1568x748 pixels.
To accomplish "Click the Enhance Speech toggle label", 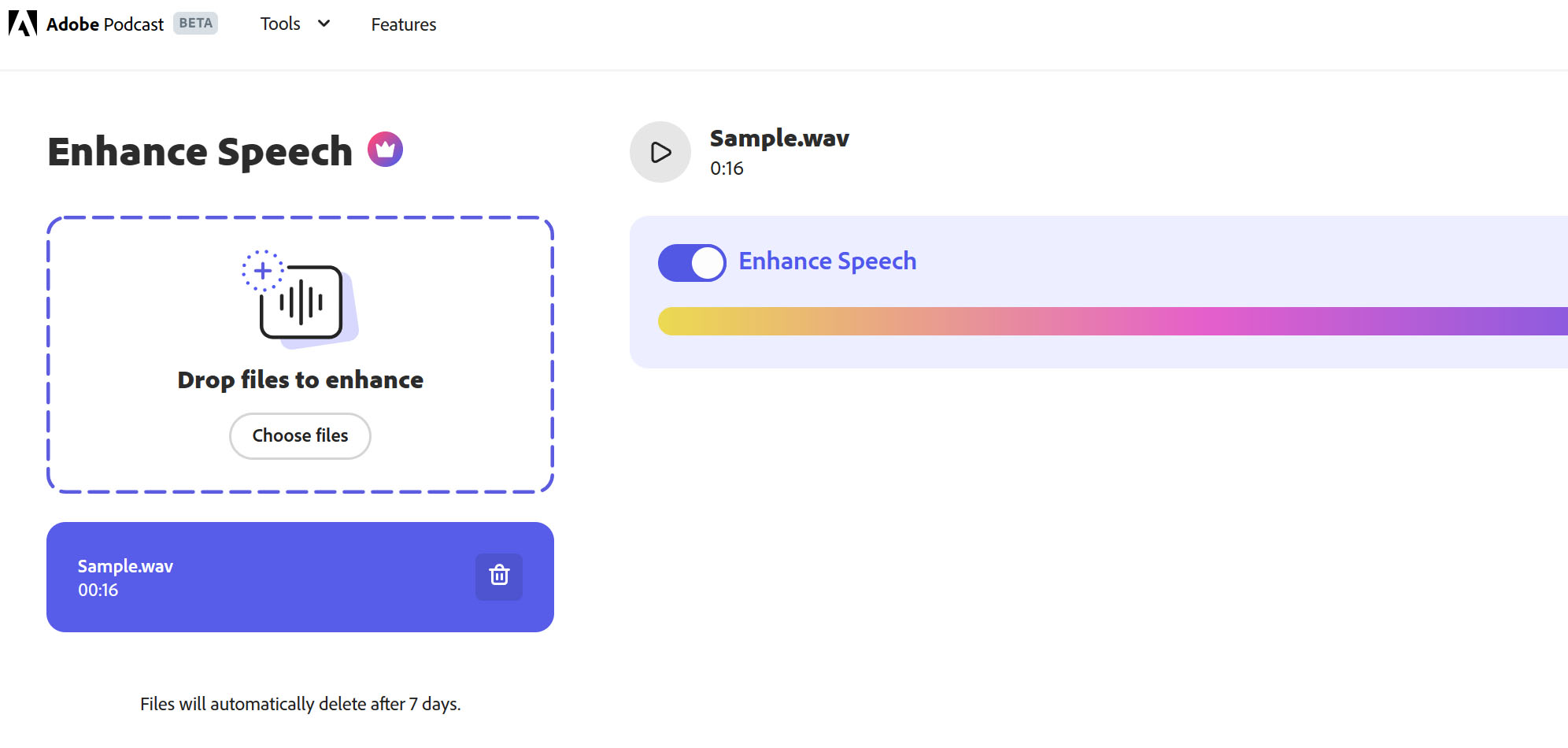I will point(827,261).
